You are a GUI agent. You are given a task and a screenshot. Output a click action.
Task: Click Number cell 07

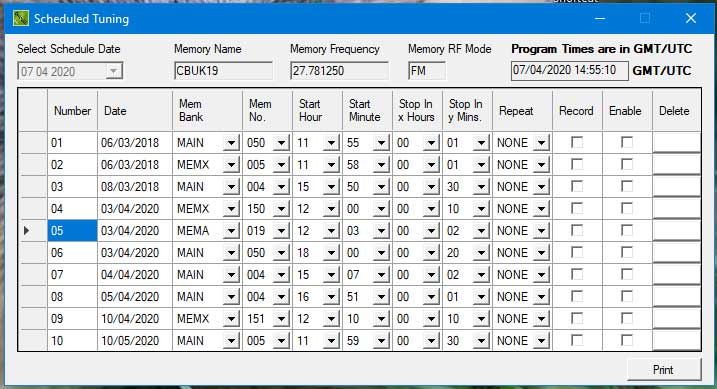point(72,275)
